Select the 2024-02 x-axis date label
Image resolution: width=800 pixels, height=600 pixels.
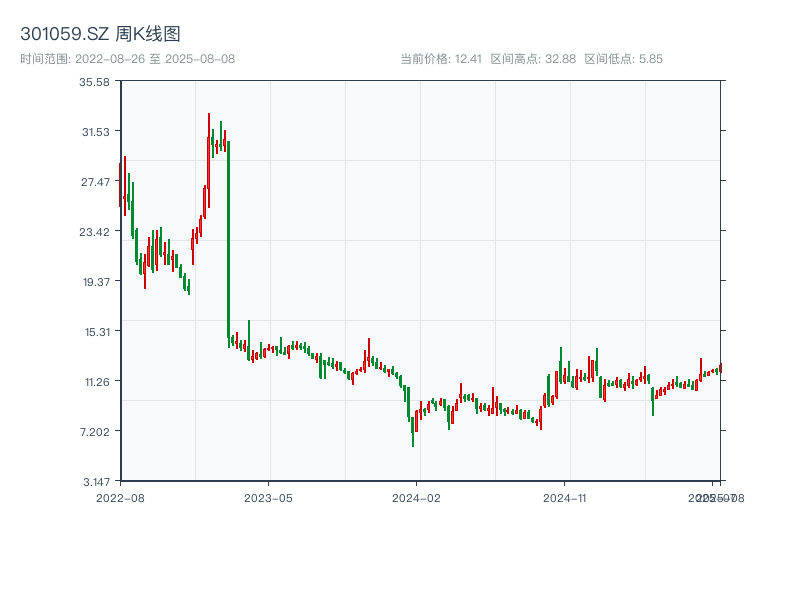tap(417, 497)
